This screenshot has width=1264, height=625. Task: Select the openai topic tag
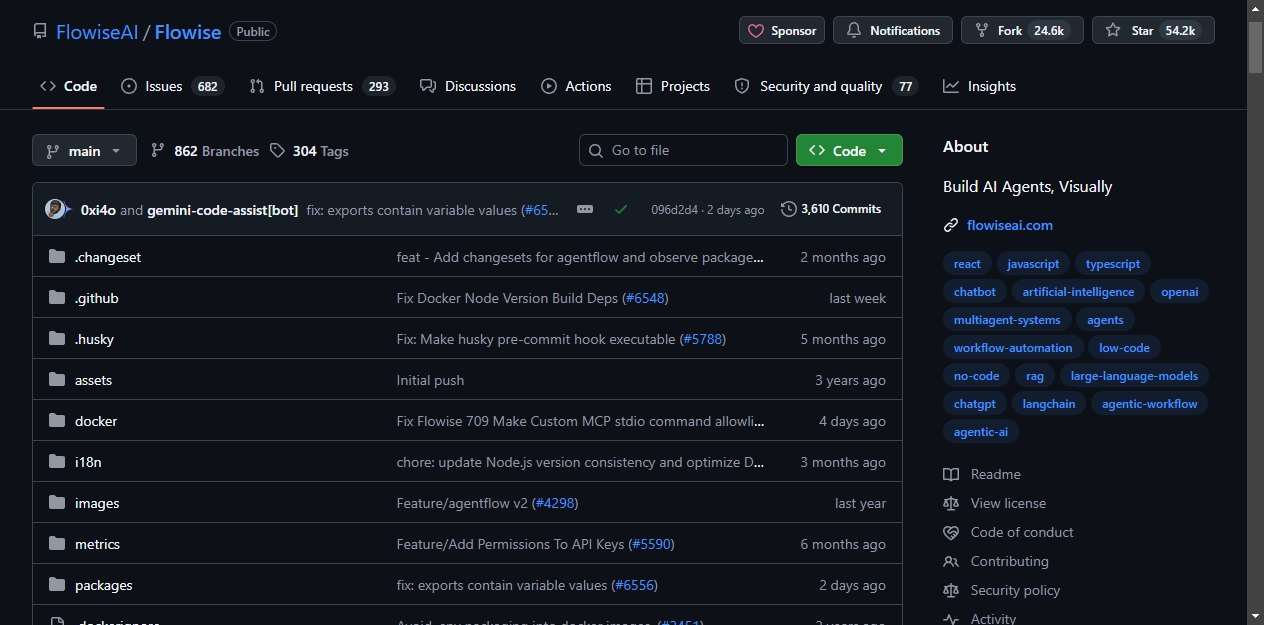tap(1180, 292)
